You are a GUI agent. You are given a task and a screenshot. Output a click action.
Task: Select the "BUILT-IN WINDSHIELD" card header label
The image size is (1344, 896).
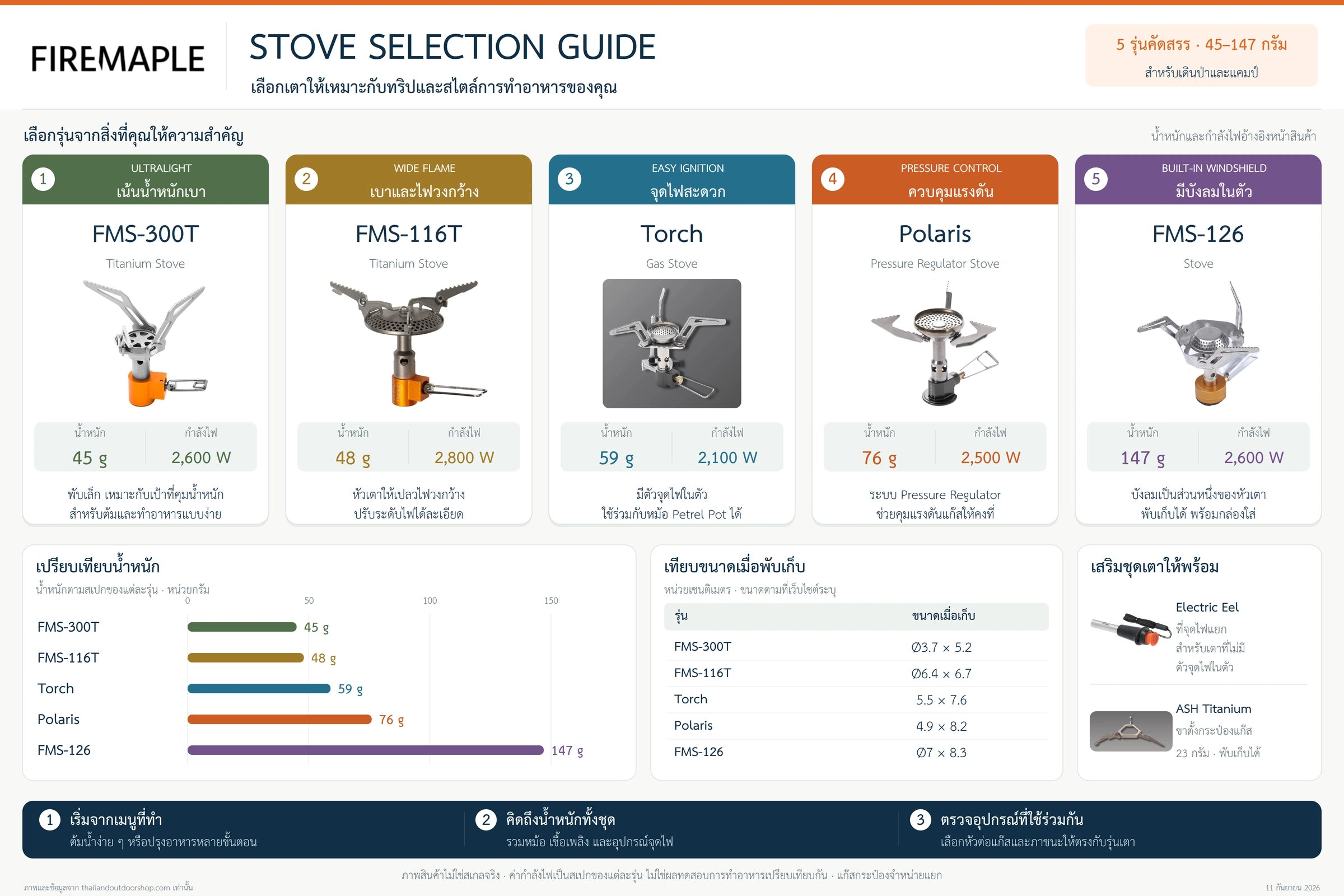[x=1214, y=168]
